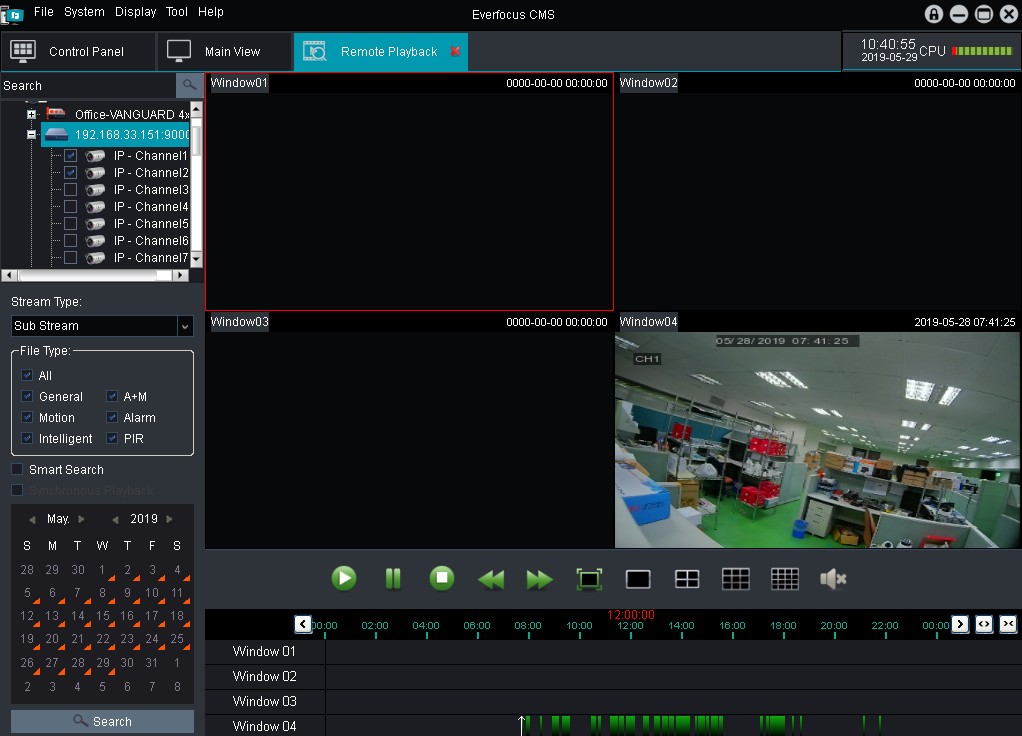Viewport: 1022px width, 736px height.
Task: Toggle full screen playback view
Action: (588, 578)
